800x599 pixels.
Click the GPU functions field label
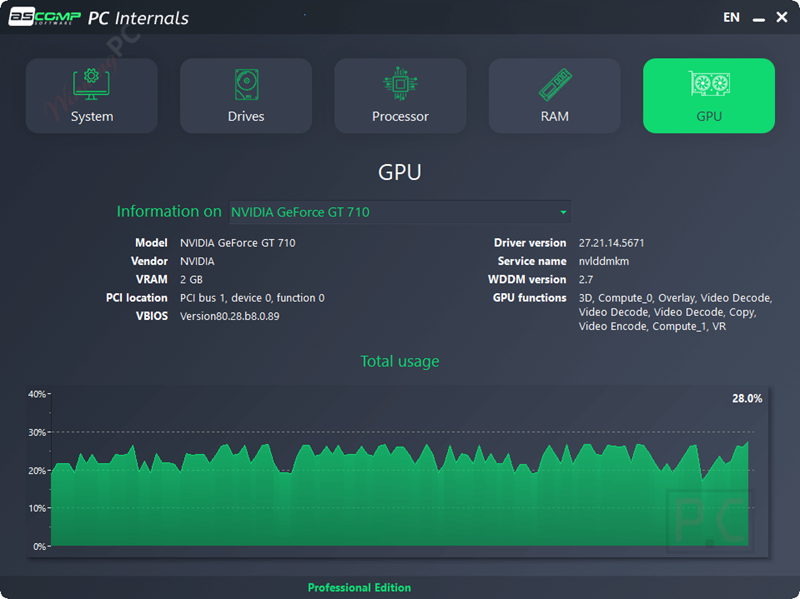[530, 298]
